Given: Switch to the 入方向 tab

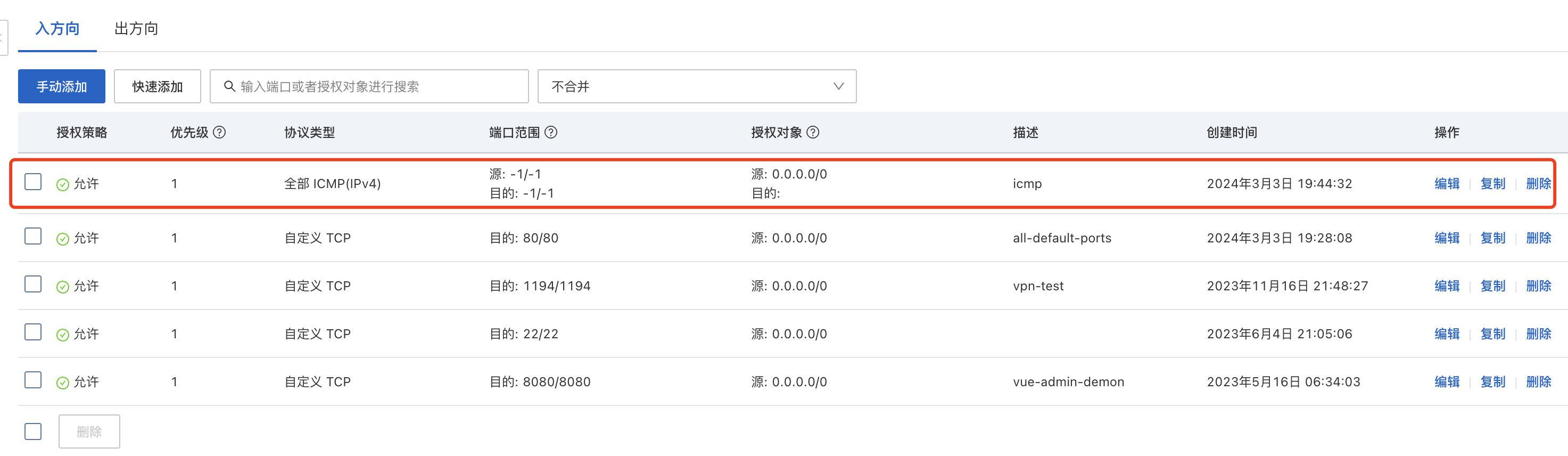Looking at the screenshot, I should click(57, 29).
